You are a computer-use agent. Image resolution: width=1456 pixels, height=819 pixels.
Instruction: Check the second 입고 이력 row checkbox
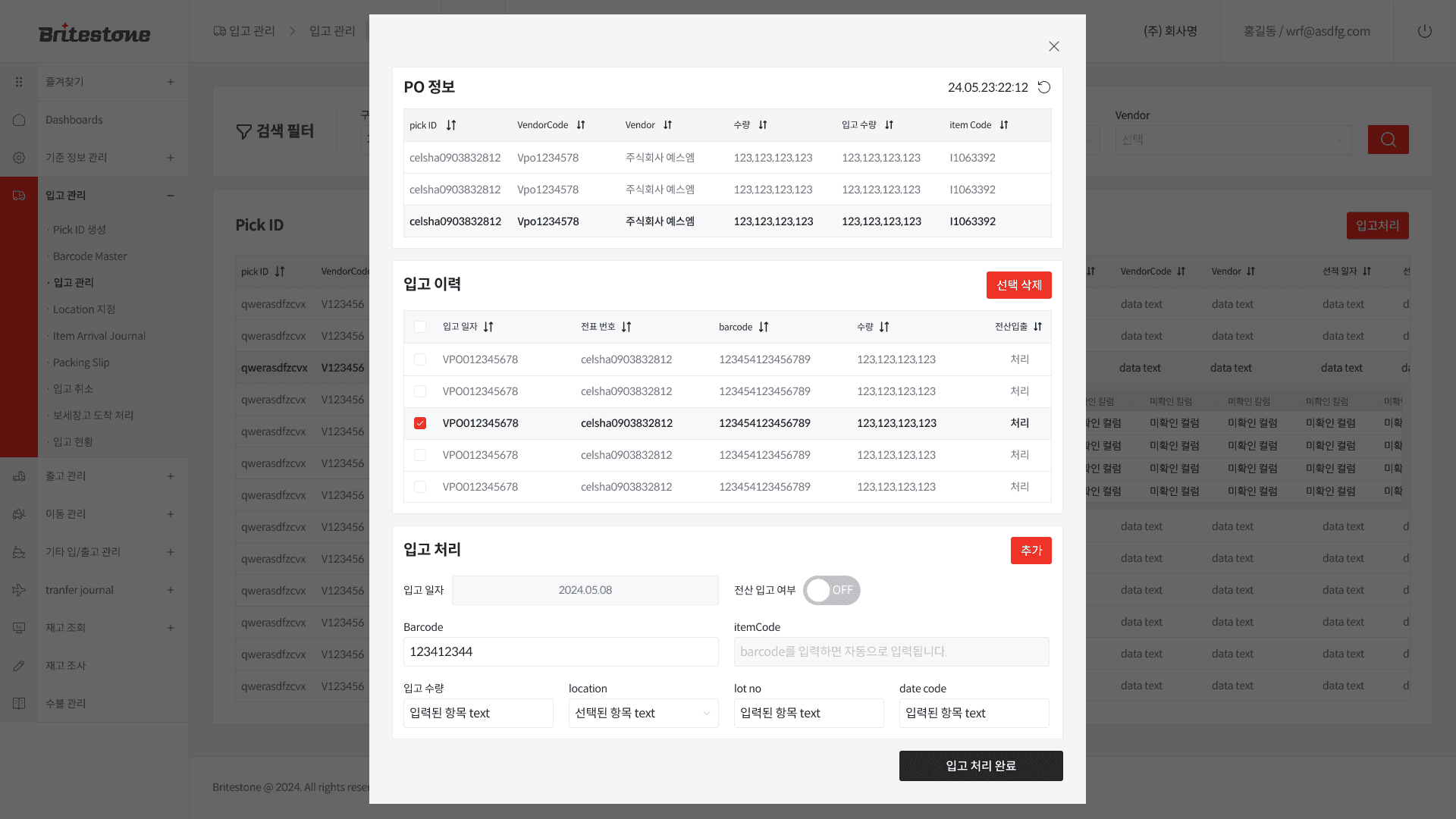click(420, 391)
